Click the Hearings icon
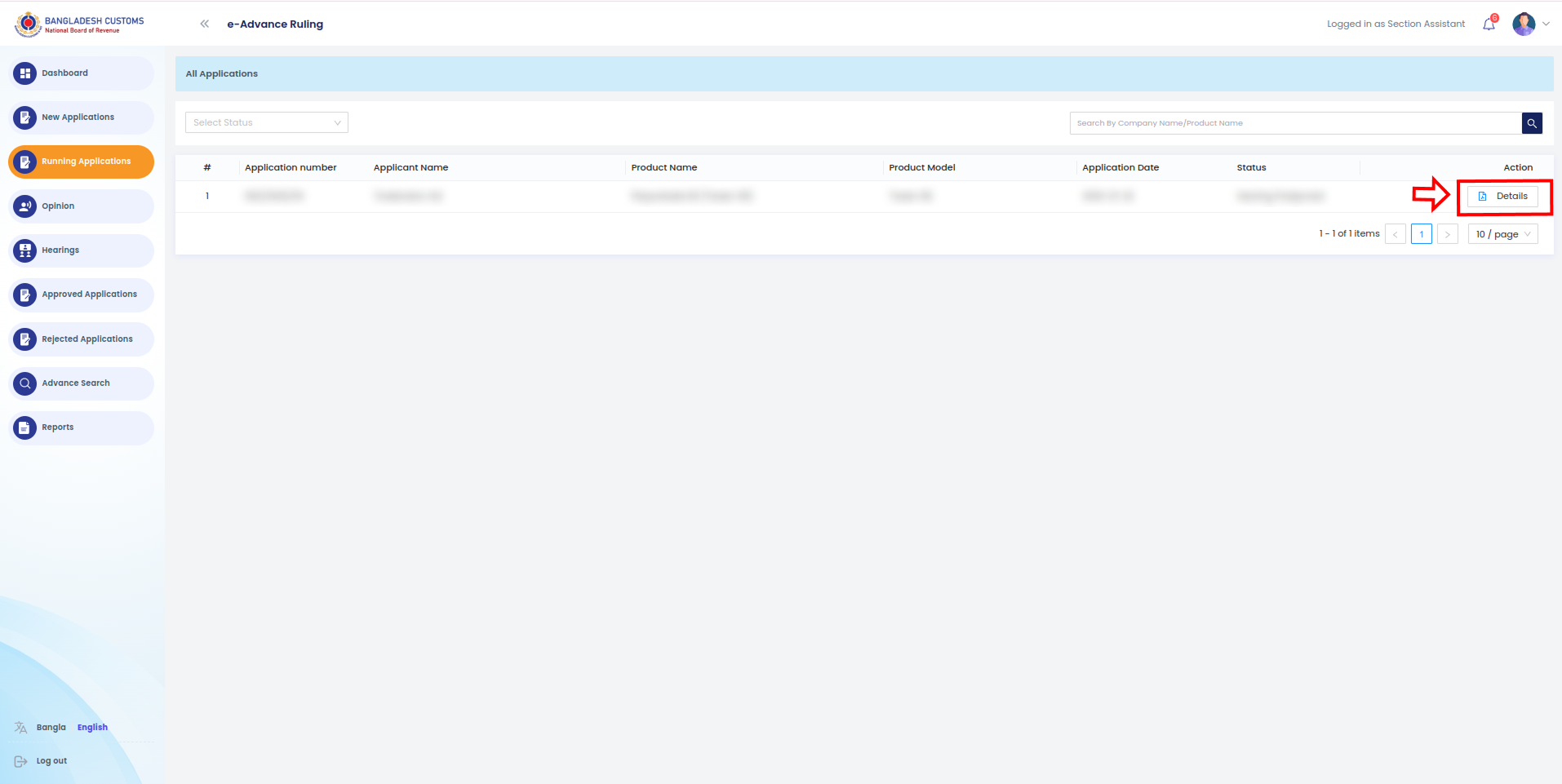 pos(25,250)
